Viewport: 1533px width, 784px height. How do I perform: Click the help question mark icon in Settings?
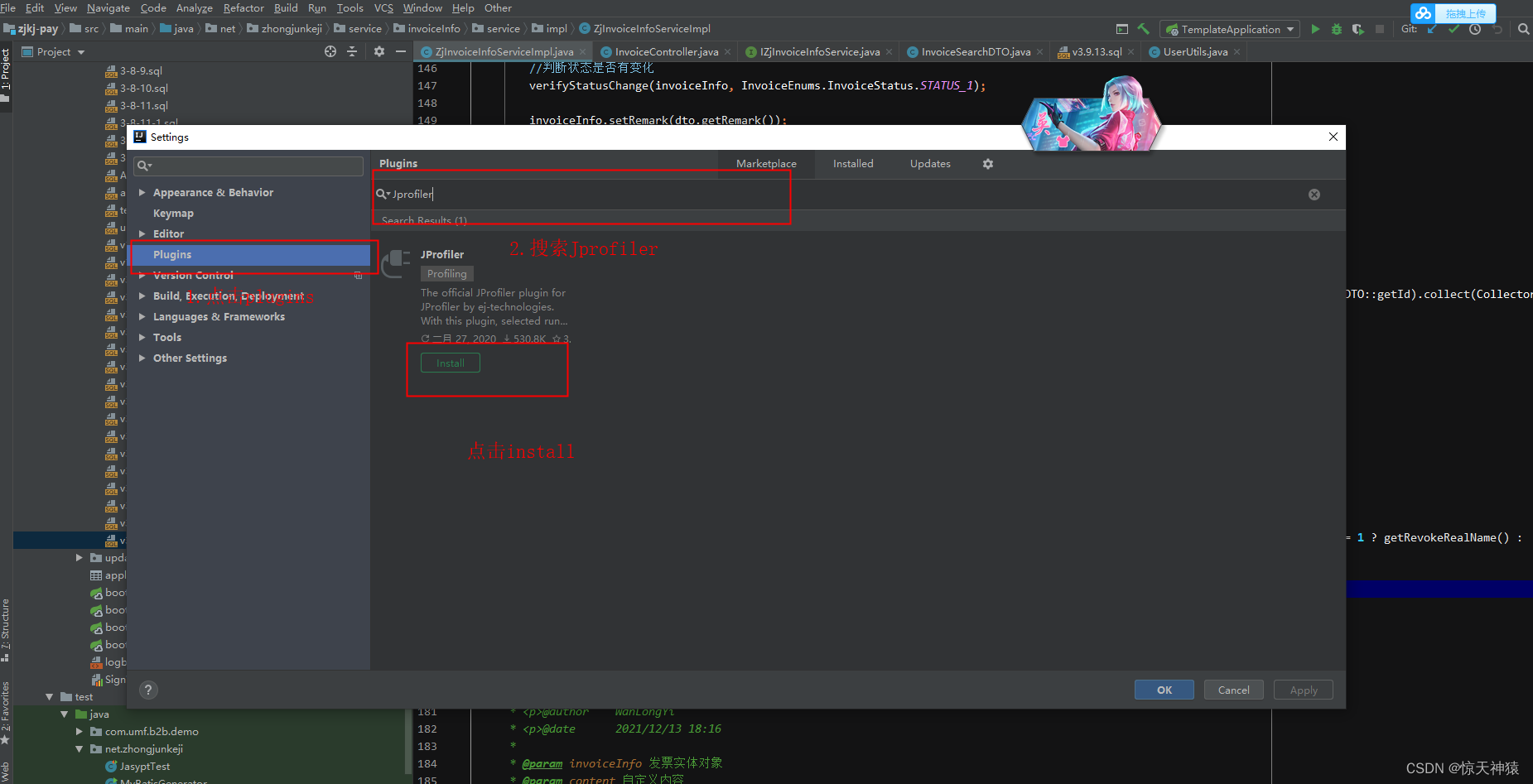tap(148, 690)
